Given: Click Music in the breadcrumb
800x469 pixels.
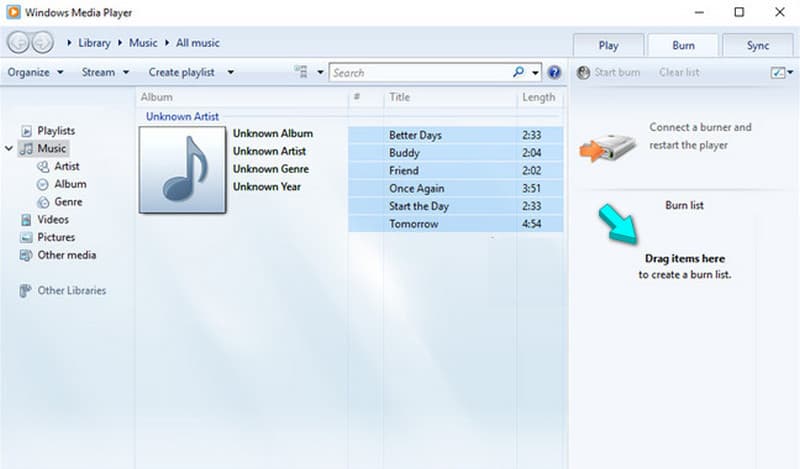Looking at the screenshot, I should point(143,43).
